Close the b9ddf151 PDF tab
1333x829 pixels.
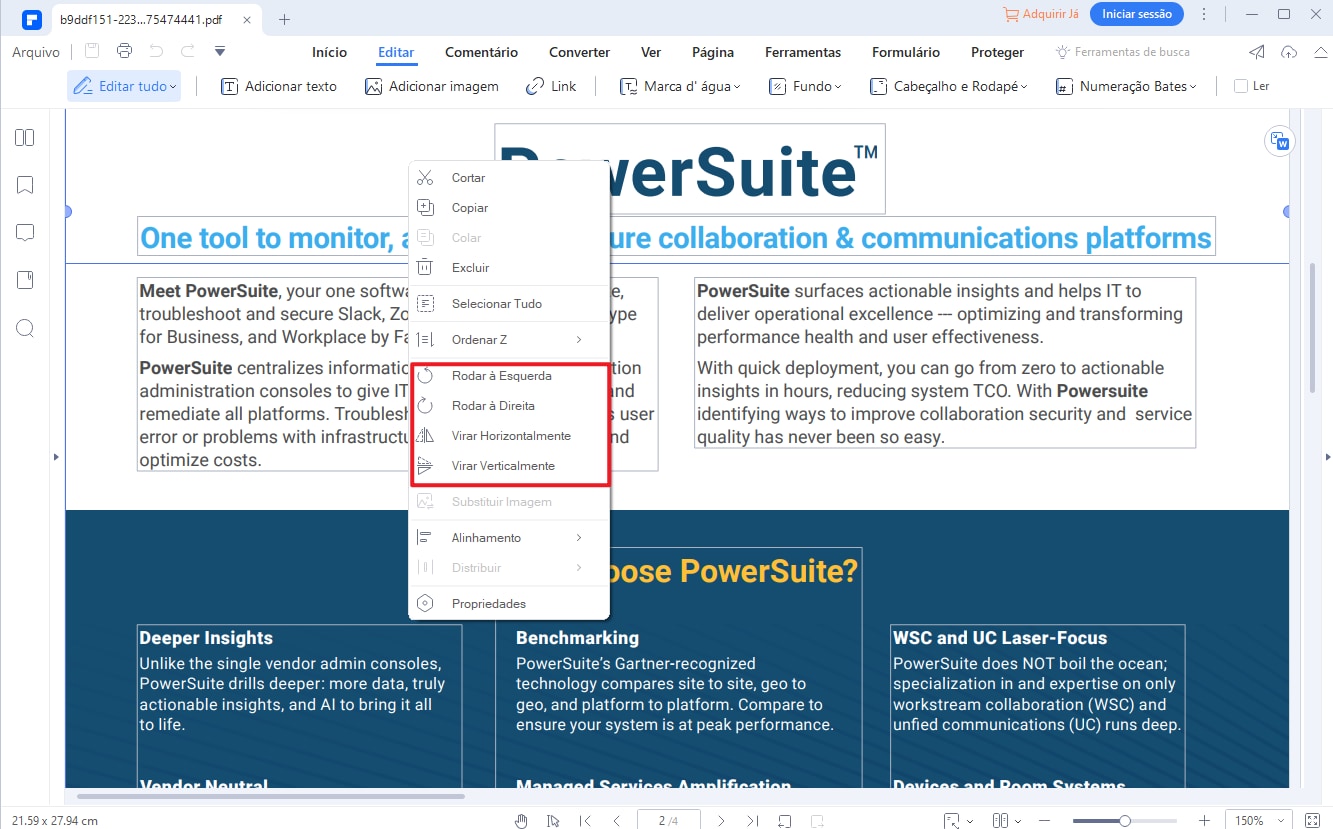click(245, 19)
